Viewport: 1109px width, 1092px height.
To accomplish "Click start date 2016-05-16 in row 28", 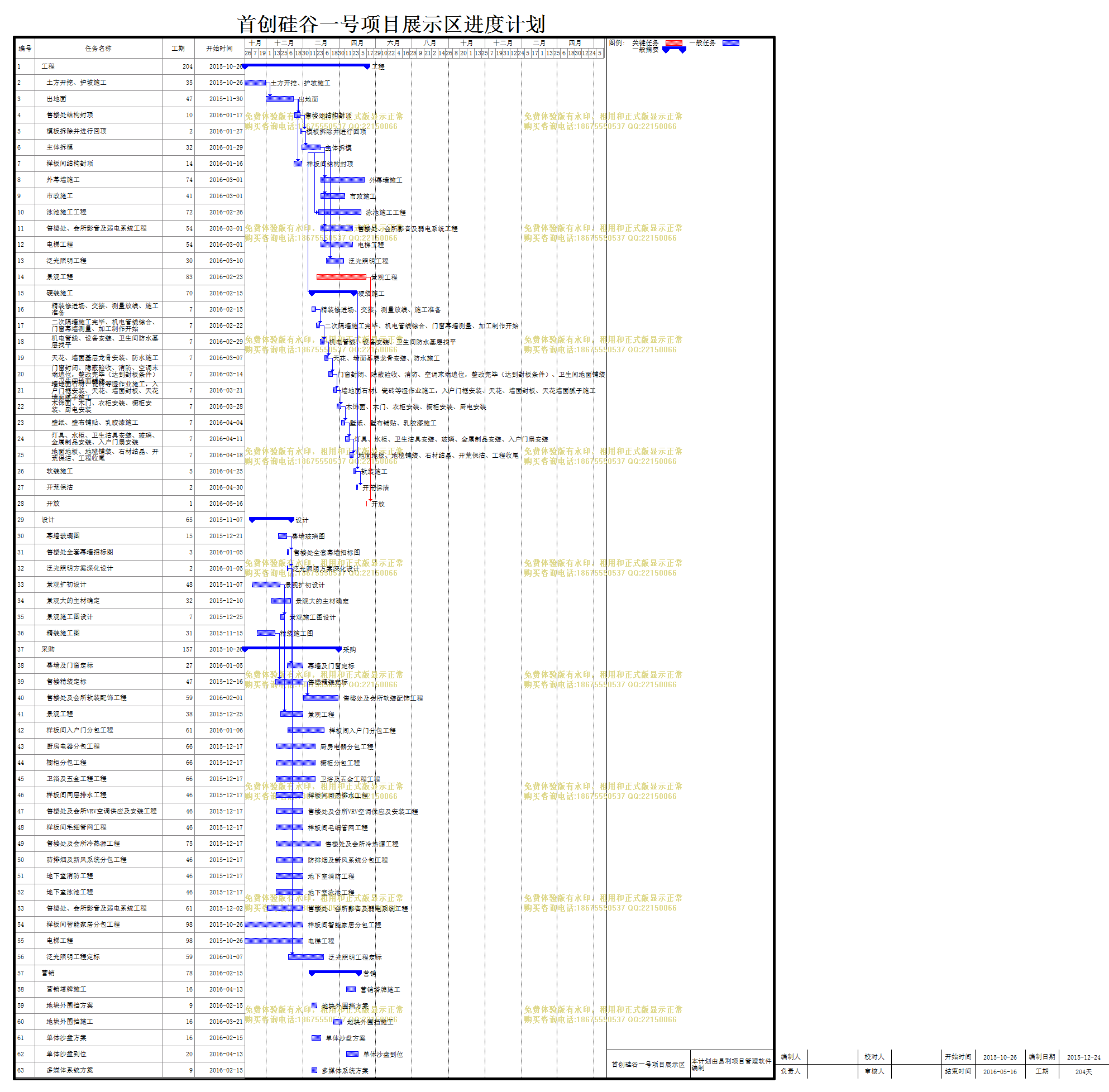I will pyautogui.click(x=226, y=504).
